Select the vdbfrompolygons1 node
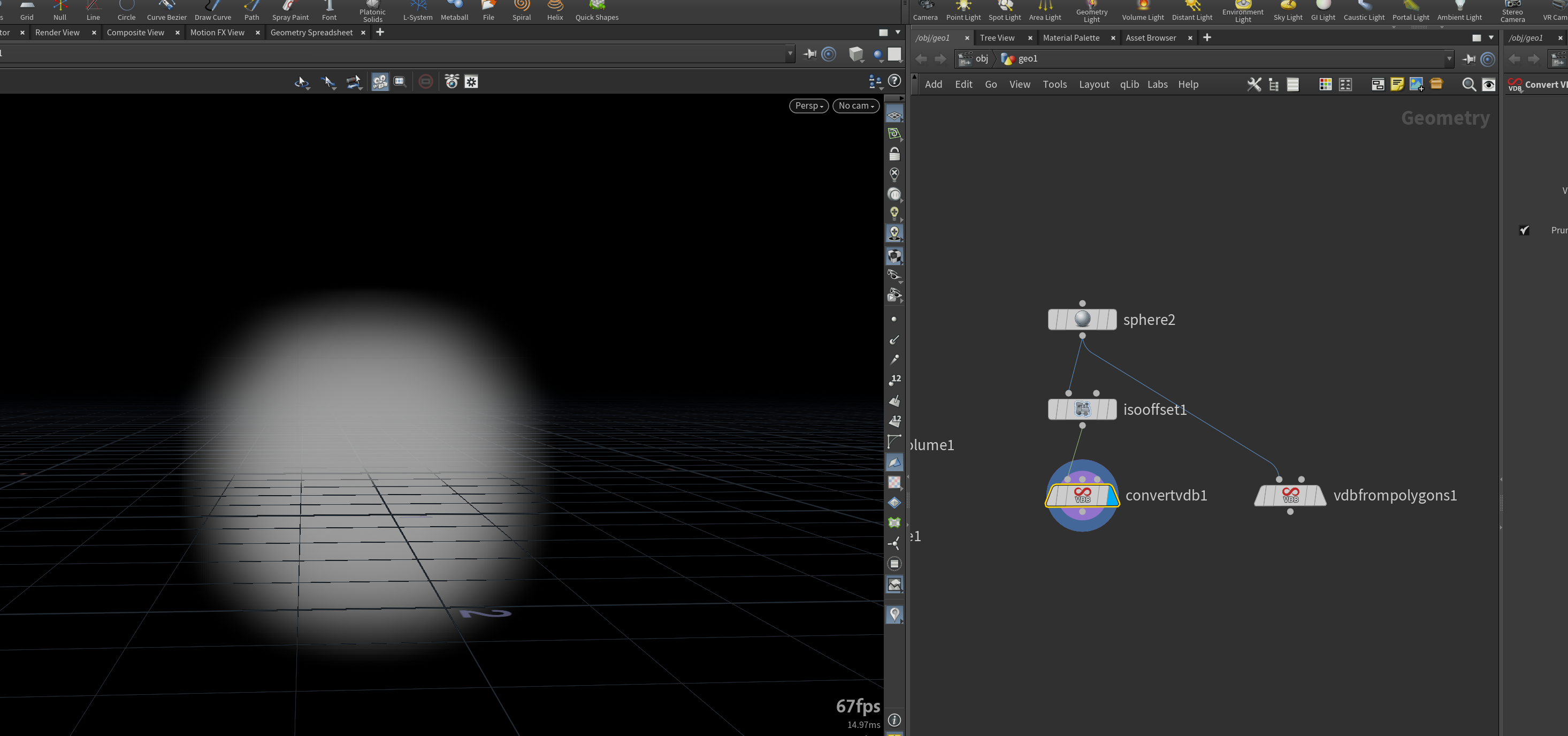This screenshot has width=1568, height=736. point(1290,495)
